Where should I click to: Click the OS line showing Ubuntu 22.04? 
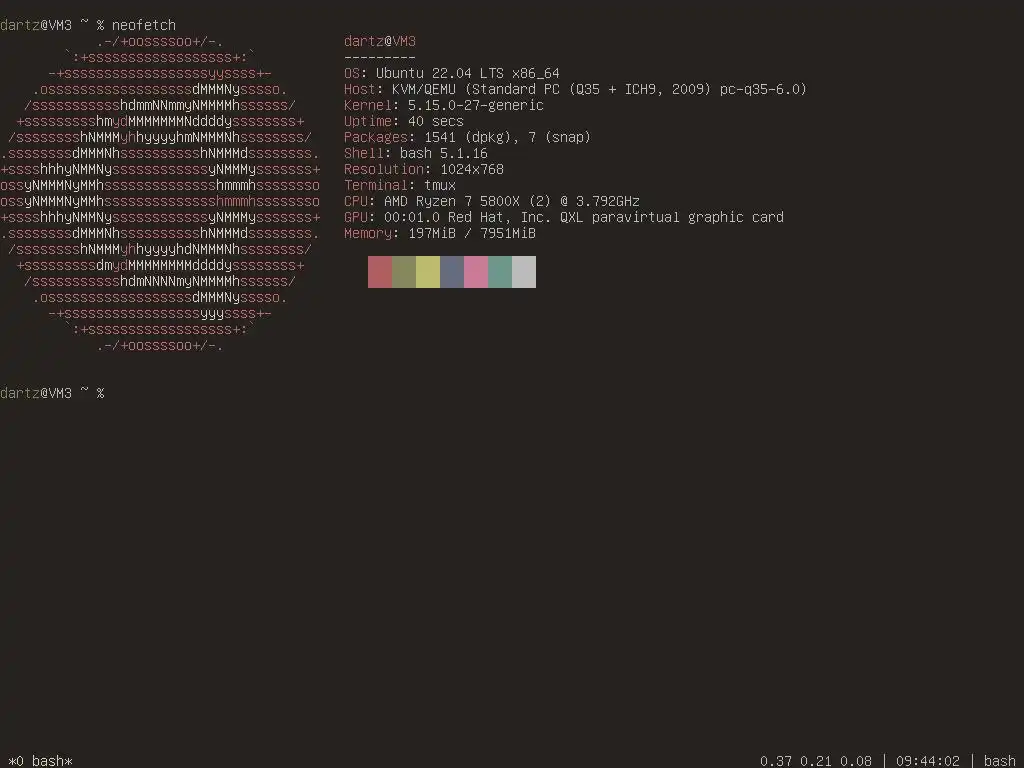coord(452,73)
